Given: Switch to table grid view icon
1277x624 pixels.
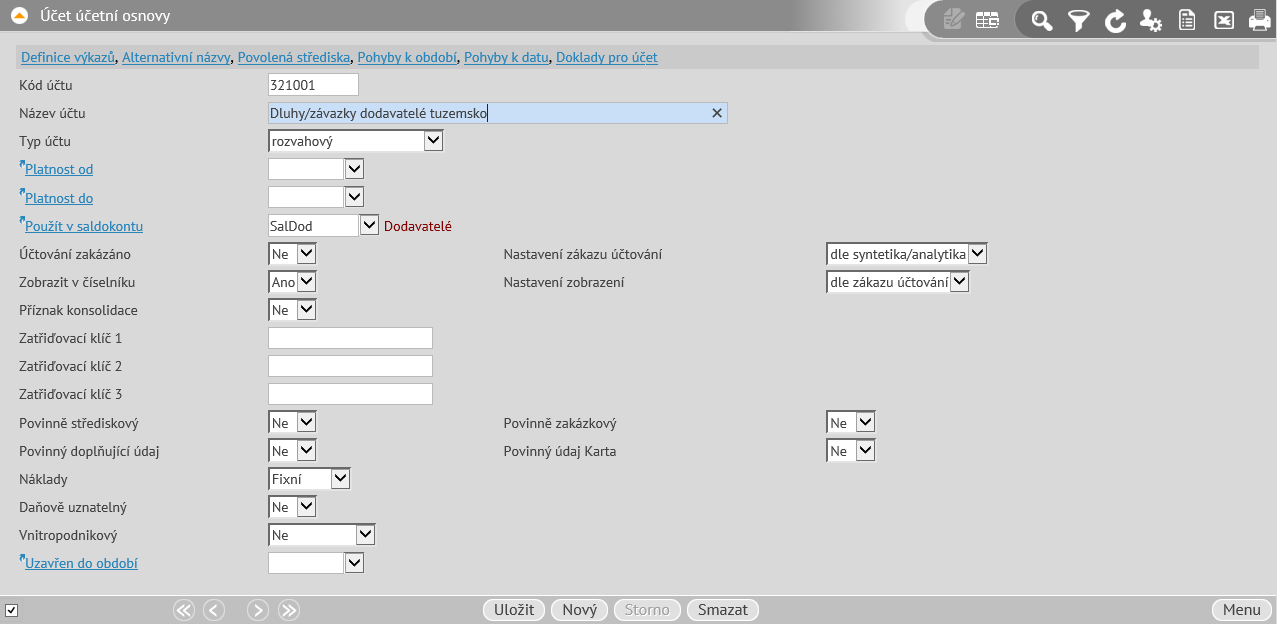Looking at the screenshot, I should (987, 19).
